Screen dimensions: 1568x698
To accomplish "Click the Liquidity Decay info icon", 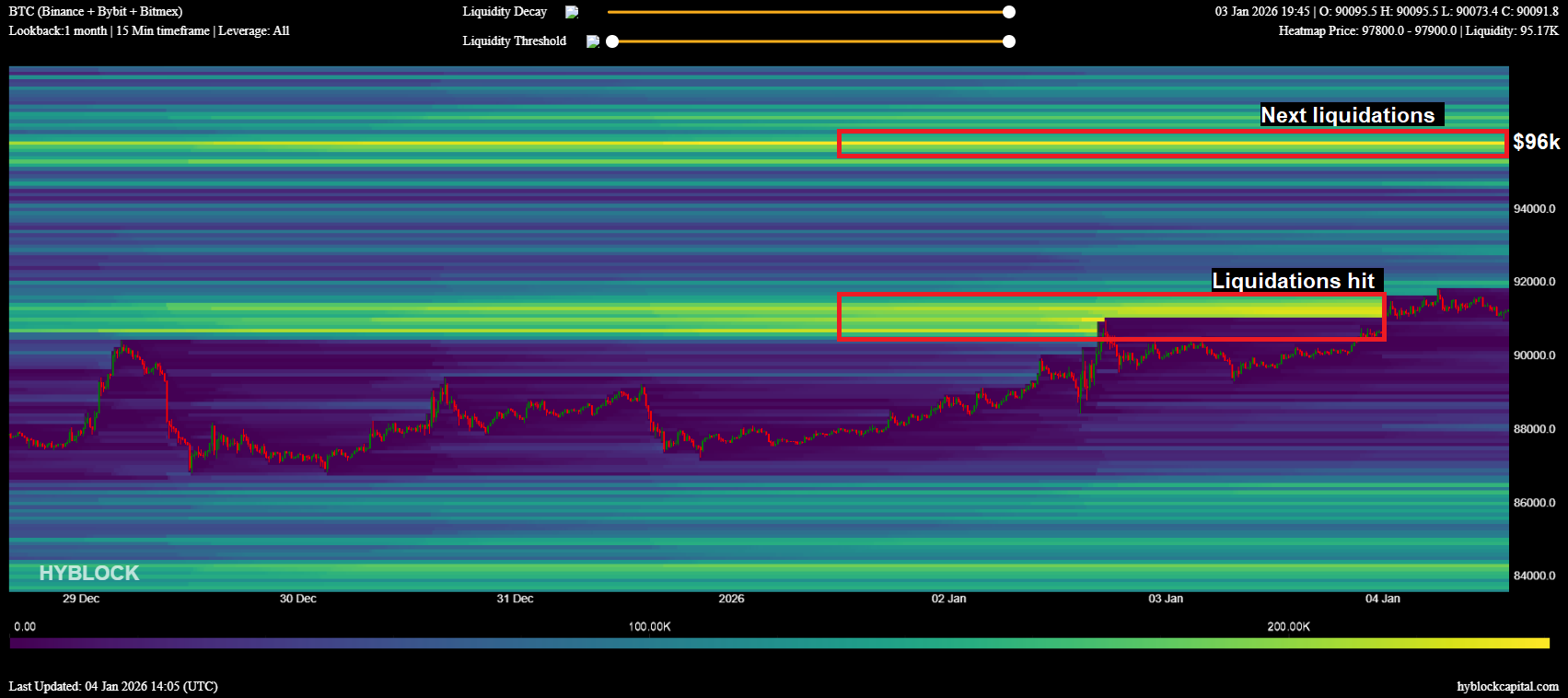I will pos(572,12).
